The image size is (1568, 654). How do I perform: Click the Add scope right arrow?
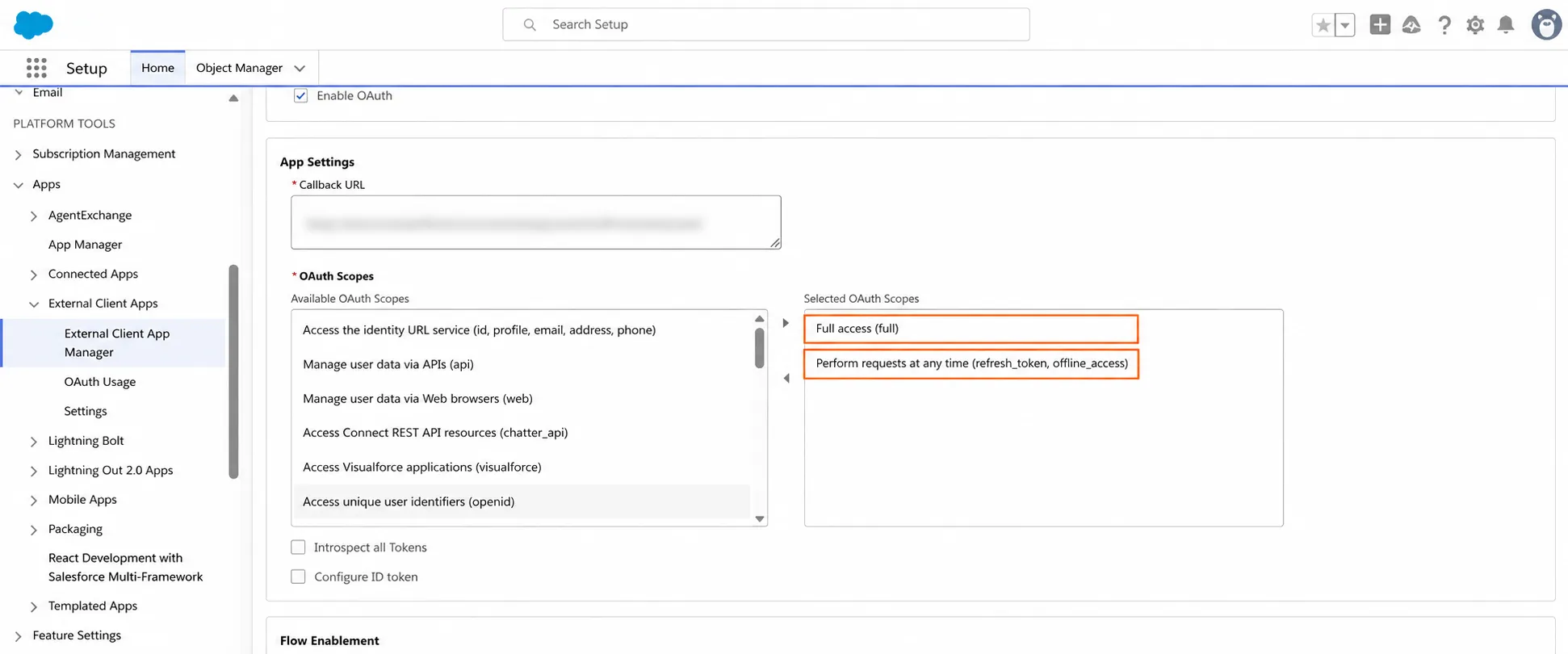[786, 323]
